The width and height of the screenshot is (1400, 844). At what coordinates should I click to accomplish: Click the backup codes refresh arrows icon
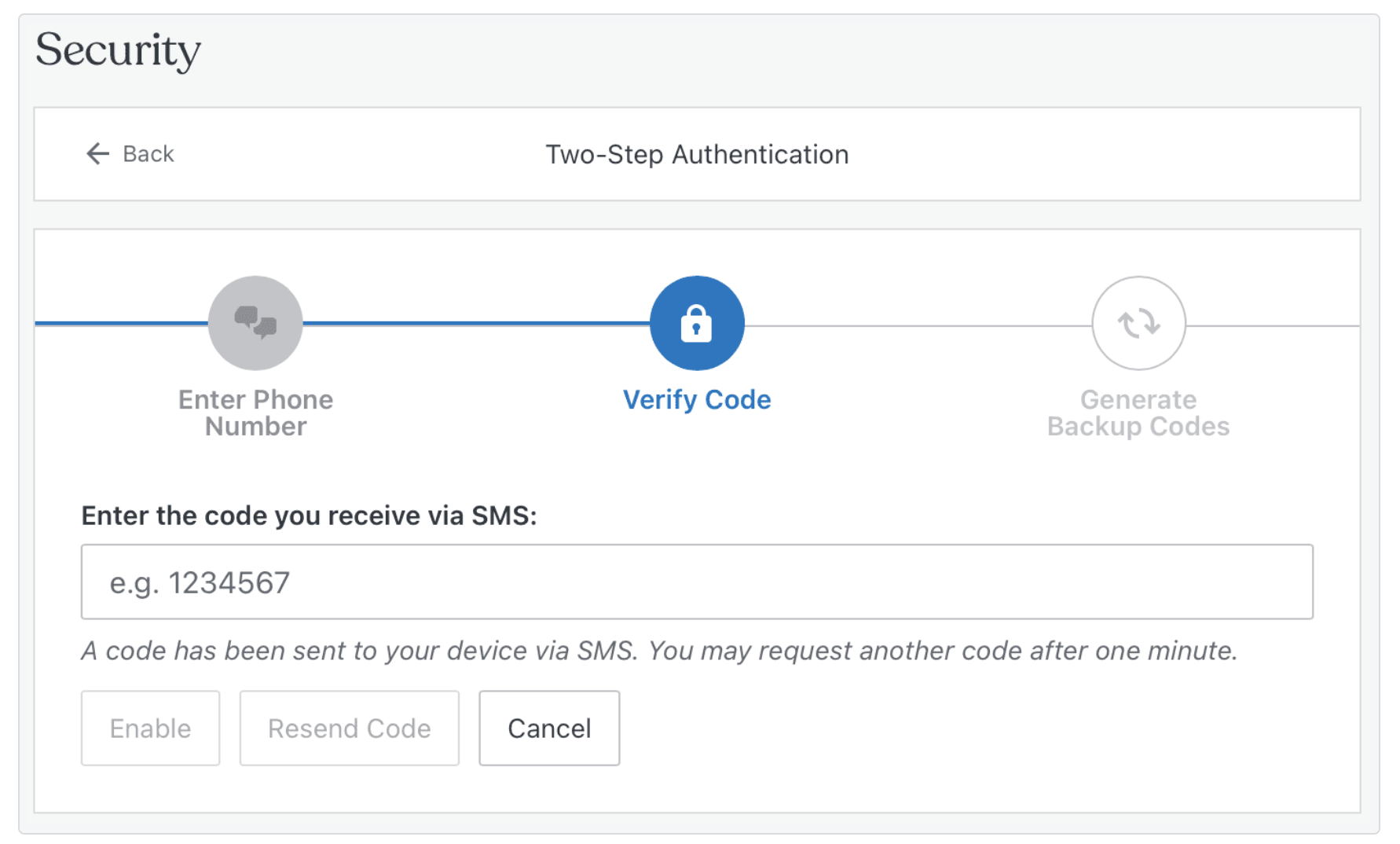(1138, 322)
